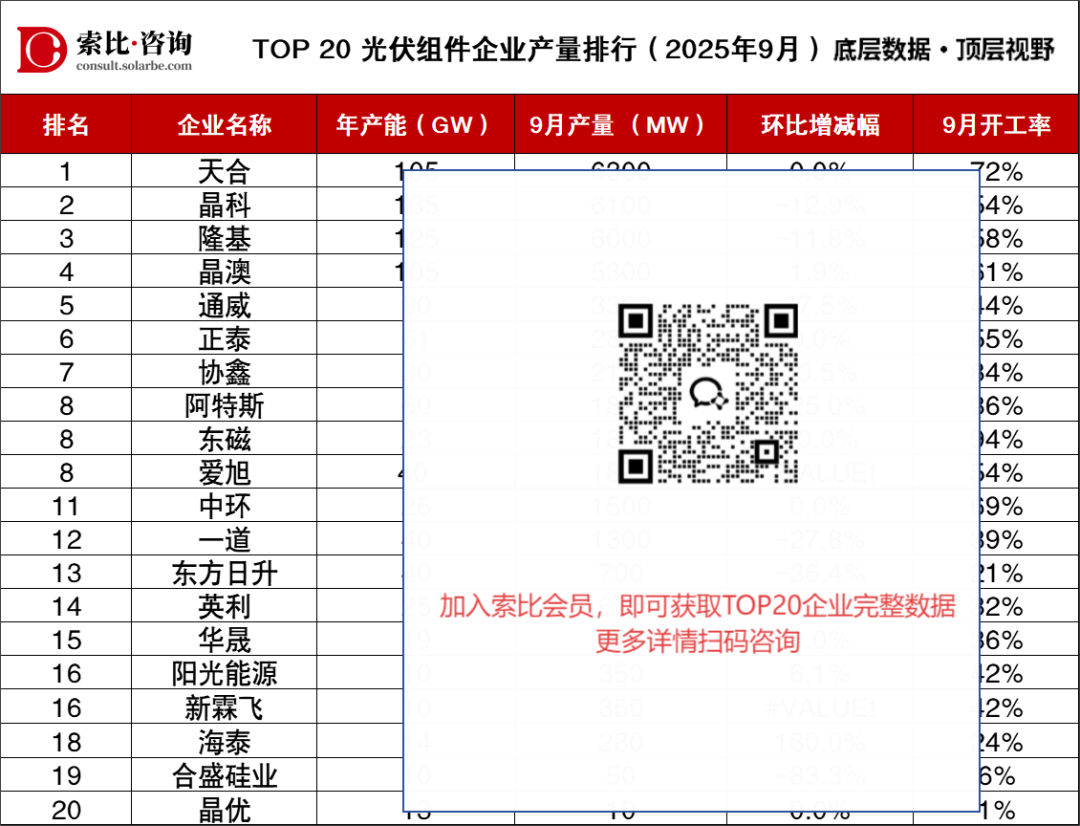Click the QR code's top-right corner marker
1080x826 pixels.
[781, 320]
